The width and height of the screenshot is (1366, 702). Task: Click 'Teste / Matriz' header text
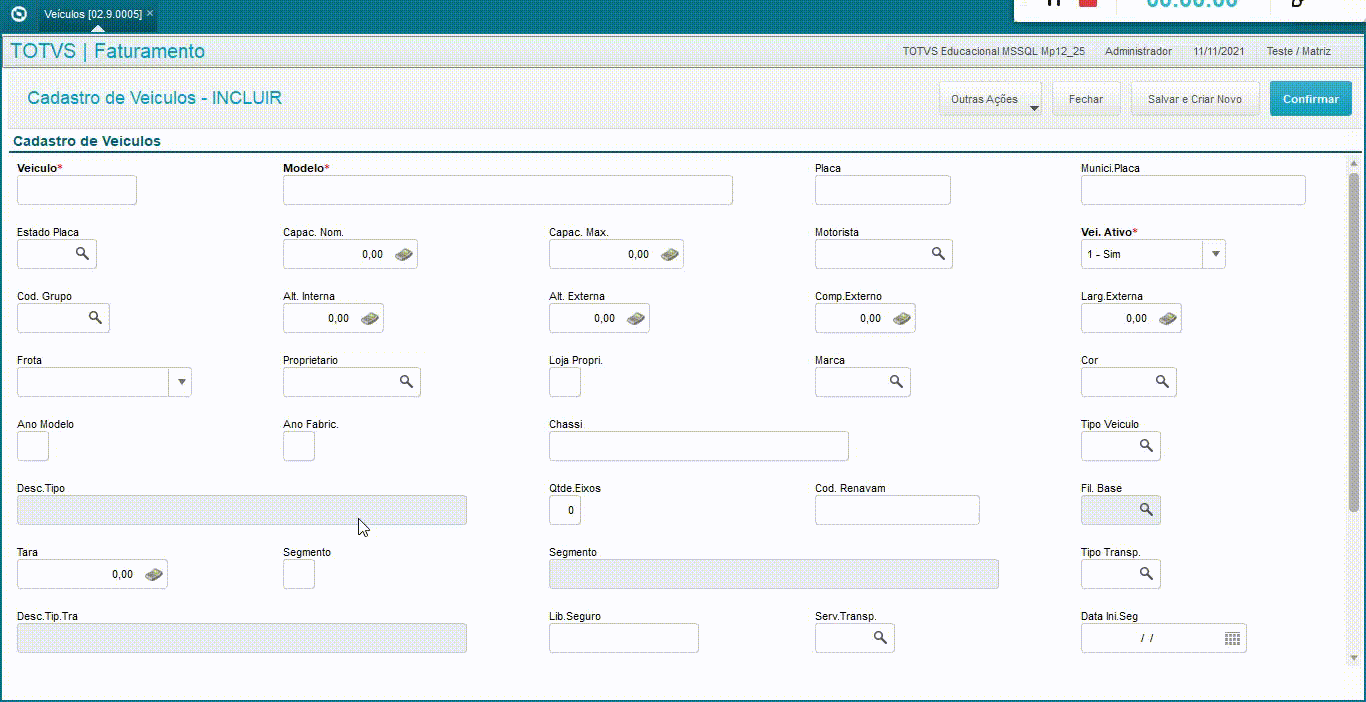[1299, 51]
